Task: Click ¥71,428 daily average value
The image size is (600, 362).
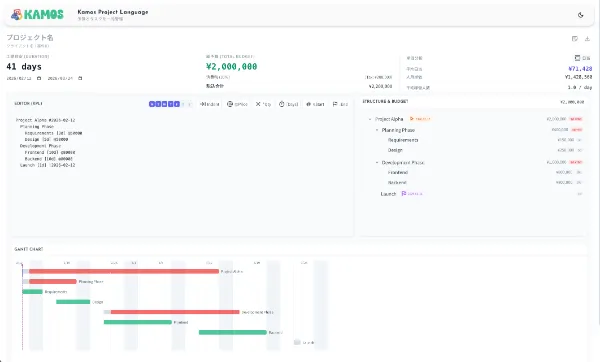Action: [580, 69]
